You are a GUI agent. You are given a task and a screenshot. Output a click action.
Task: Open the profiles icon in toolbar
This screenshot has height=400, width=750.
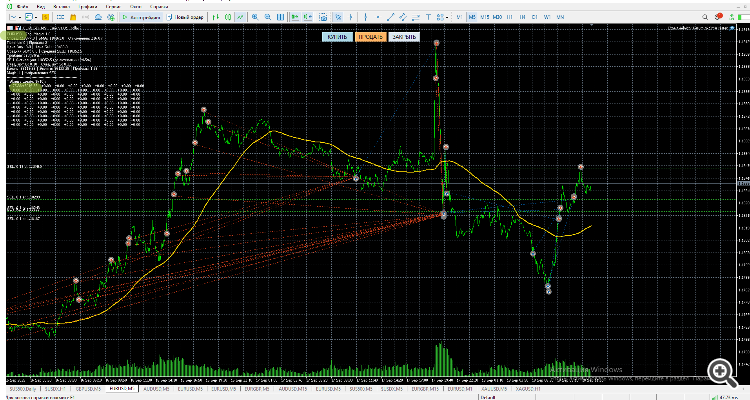(29, 17)
